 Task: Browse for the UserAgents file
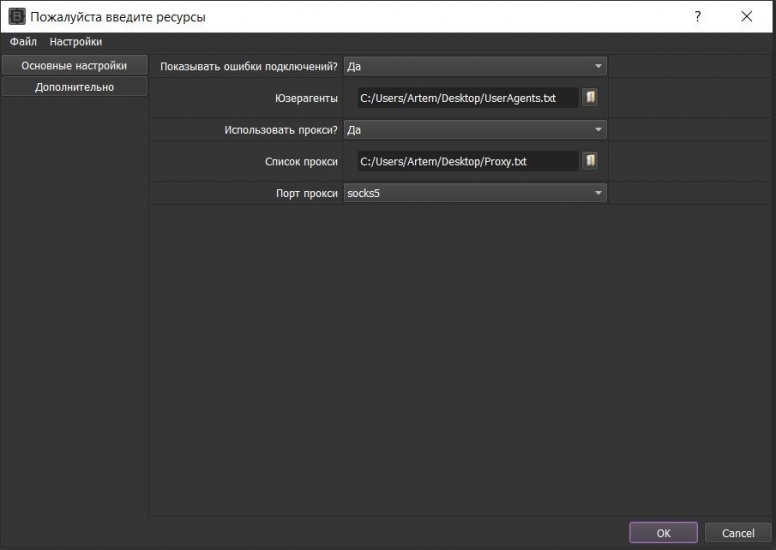point(590,98)
